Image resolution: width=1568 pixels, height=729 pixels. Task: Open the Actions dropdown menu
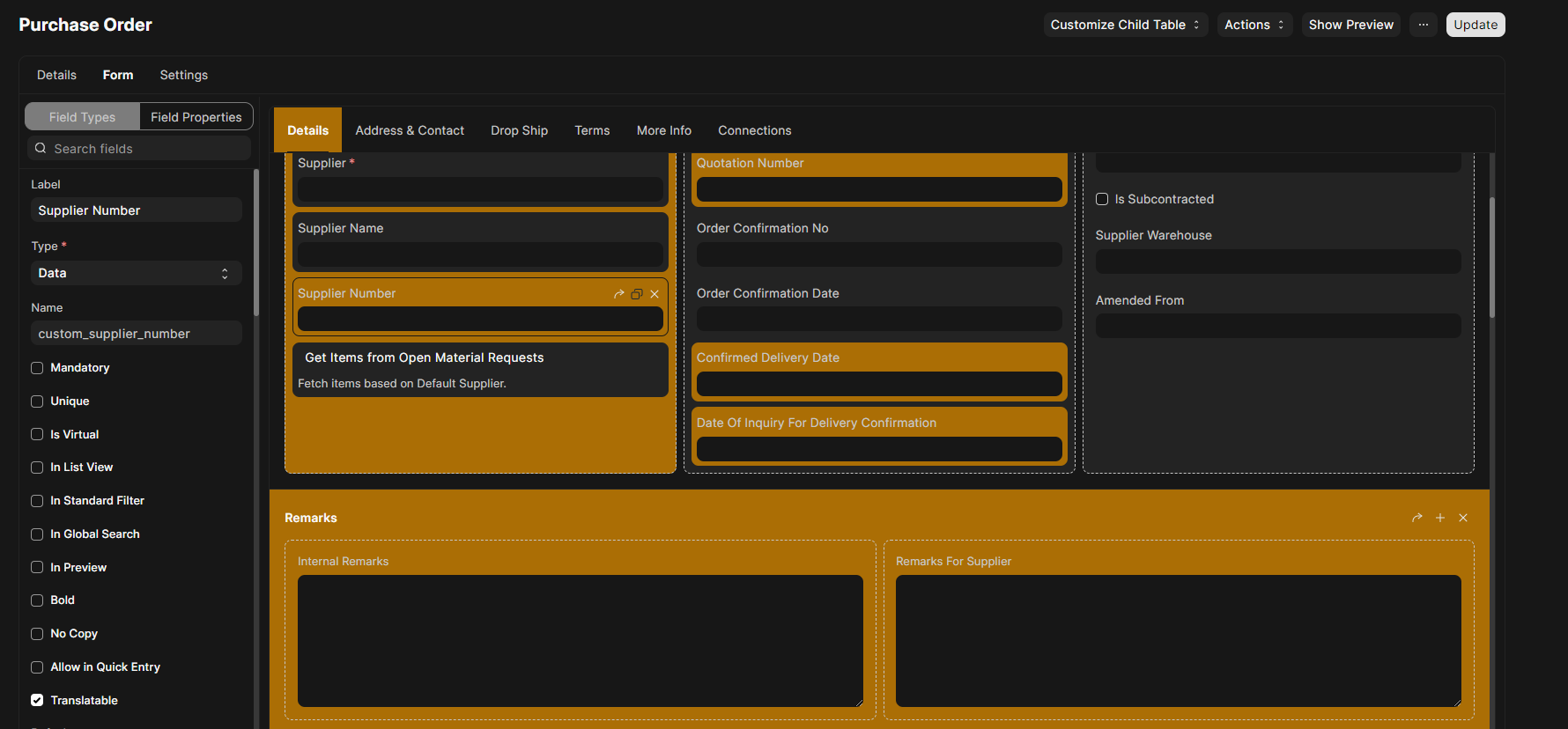[x=1254, y=25]
